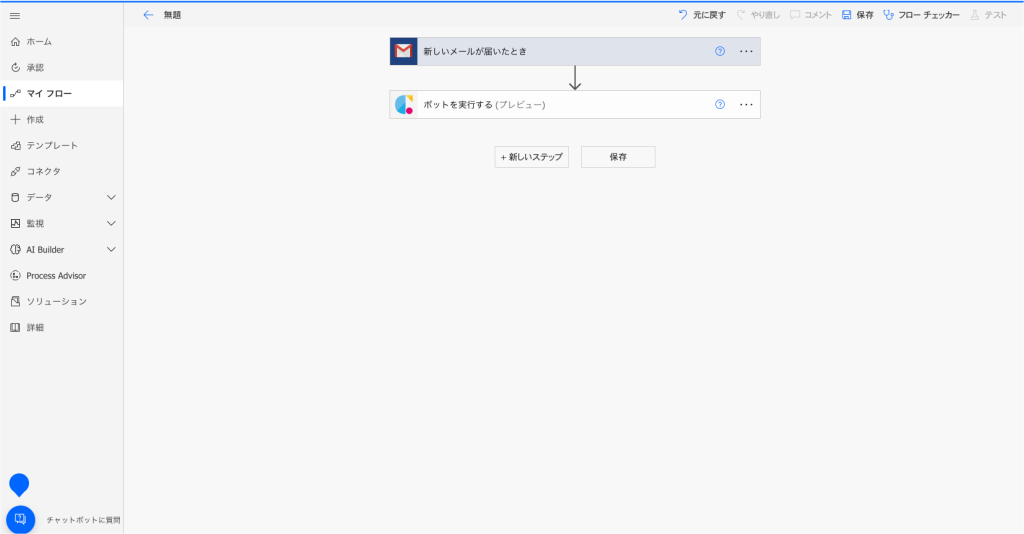The width and height of the screenshot is (1024, 534).
Task: Click the flow title 無題
Action: 172,15
